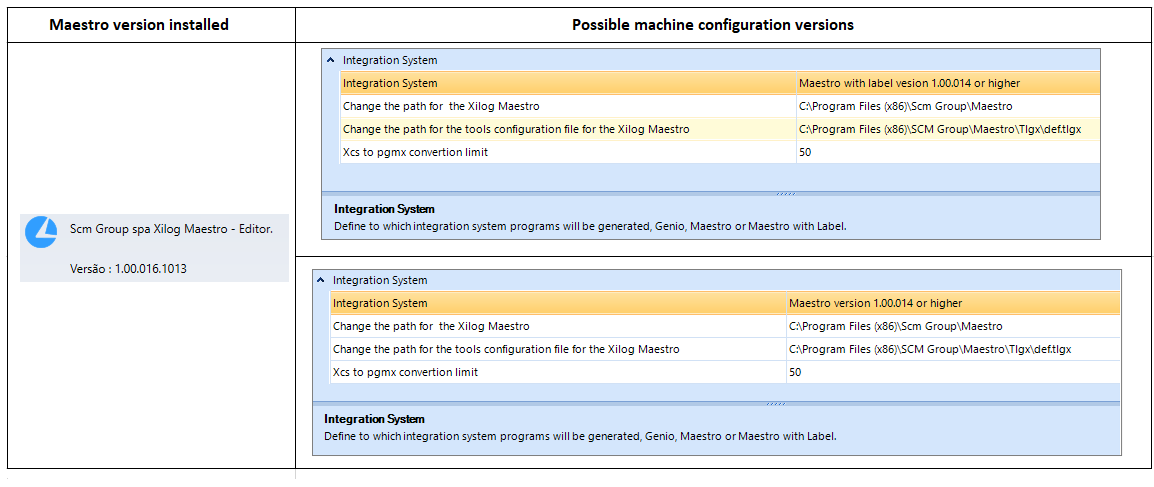Edit the upper tools configuration file path
Viewport: 1154px width, 487px height.
pos(948,129)
